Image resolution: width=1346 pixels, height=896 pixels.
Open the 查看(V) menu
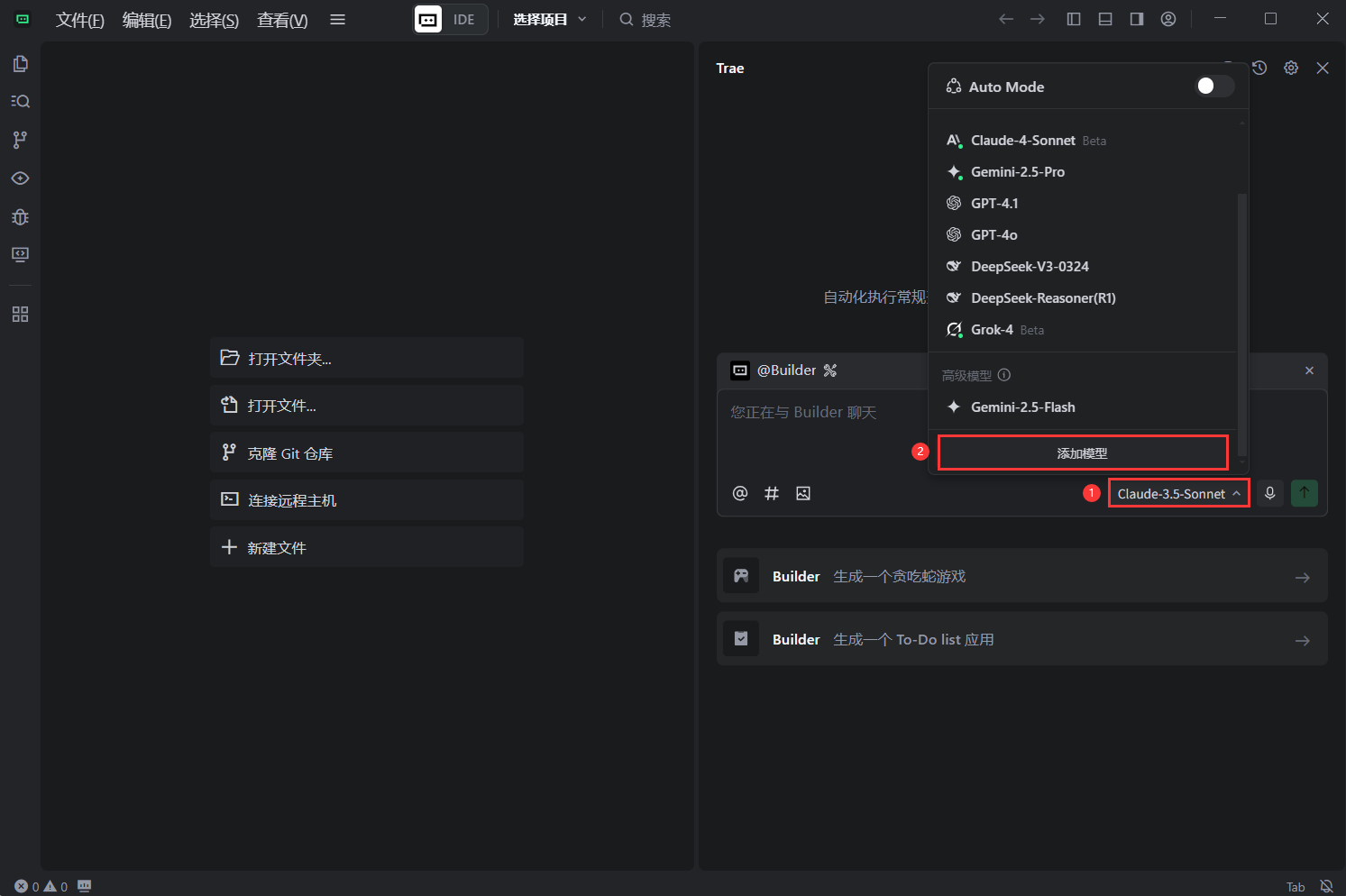281,19
